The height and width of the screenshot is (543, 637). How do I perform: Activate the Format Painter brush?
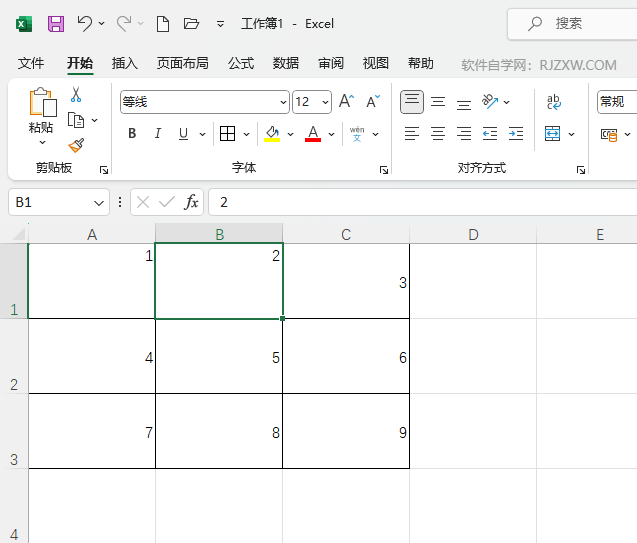click(76, 145)
